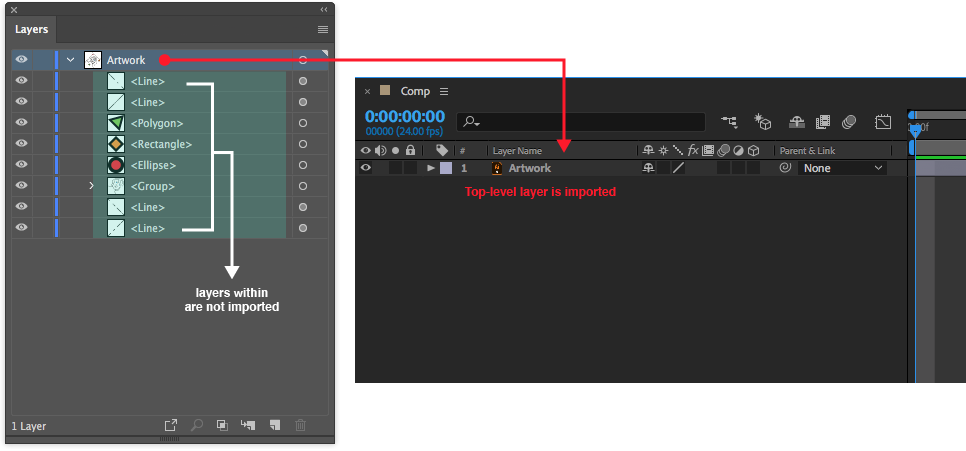Image resolution: width=966 pixels, height=451 pixels.
Task: Open the Comp panel menu
Action: tap(444, 91)
